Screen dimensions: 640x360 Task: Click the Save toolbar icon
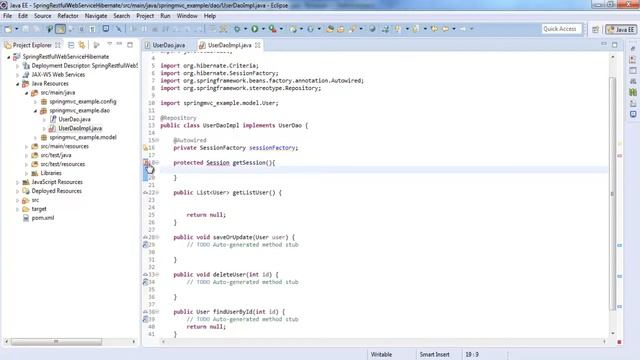point(25,29)
